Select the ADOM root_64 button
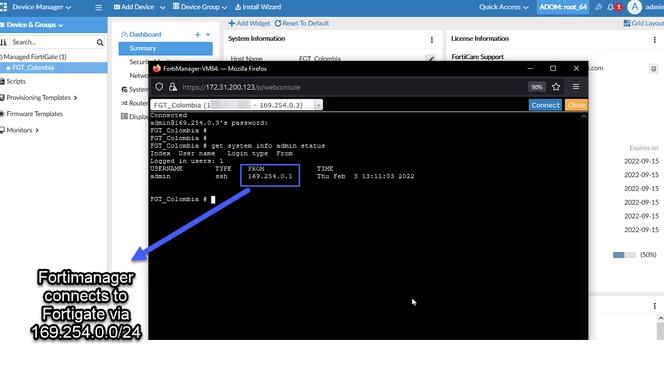 click(x=563, y=7)
